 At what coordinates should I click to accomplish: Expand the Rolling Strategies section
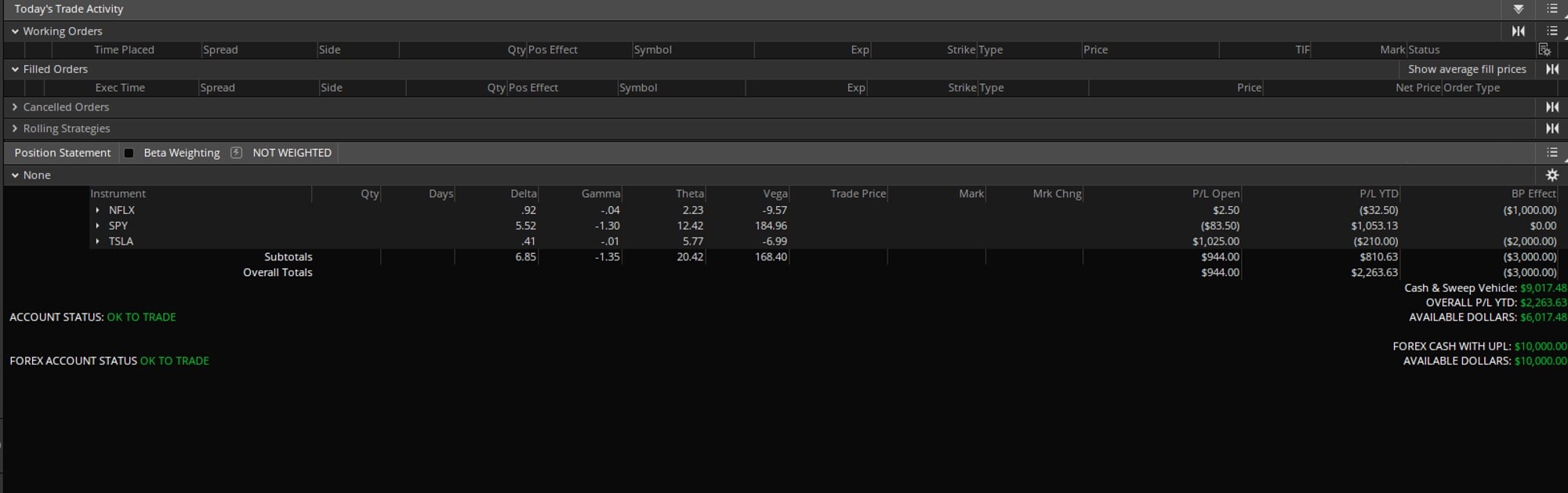(x=15, y=129)
